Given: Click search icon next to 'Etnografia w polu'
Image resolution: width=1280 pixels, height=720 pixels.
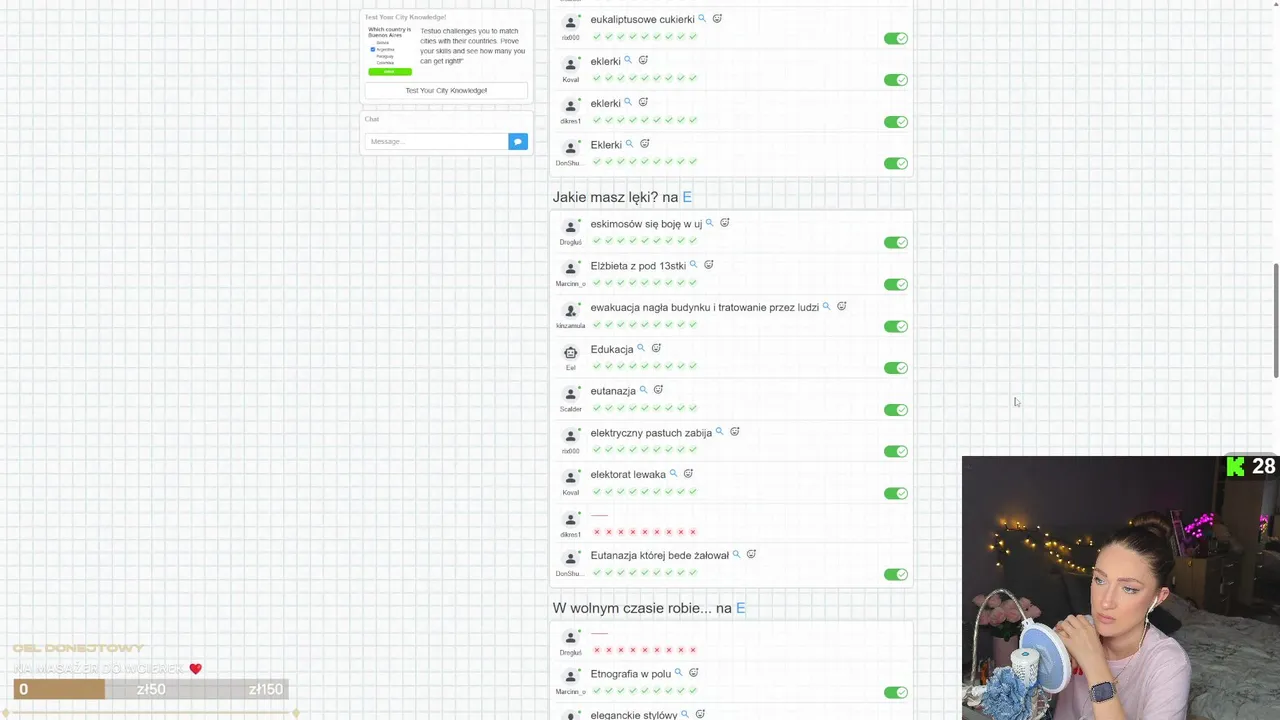Looking at the screenshot, I should (x=678, y=673).
